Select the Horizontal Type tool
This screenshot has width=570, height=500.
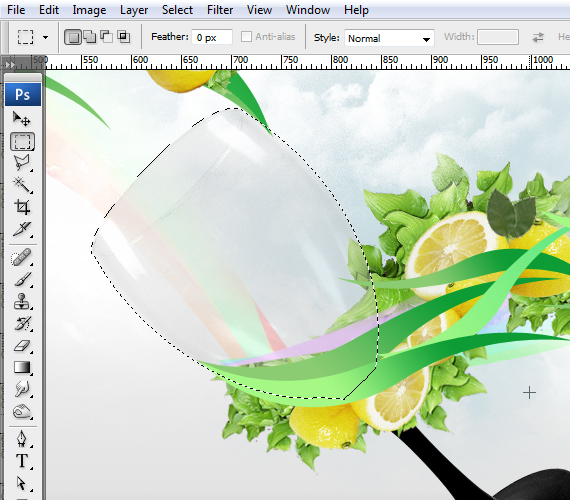pos(22,461)
